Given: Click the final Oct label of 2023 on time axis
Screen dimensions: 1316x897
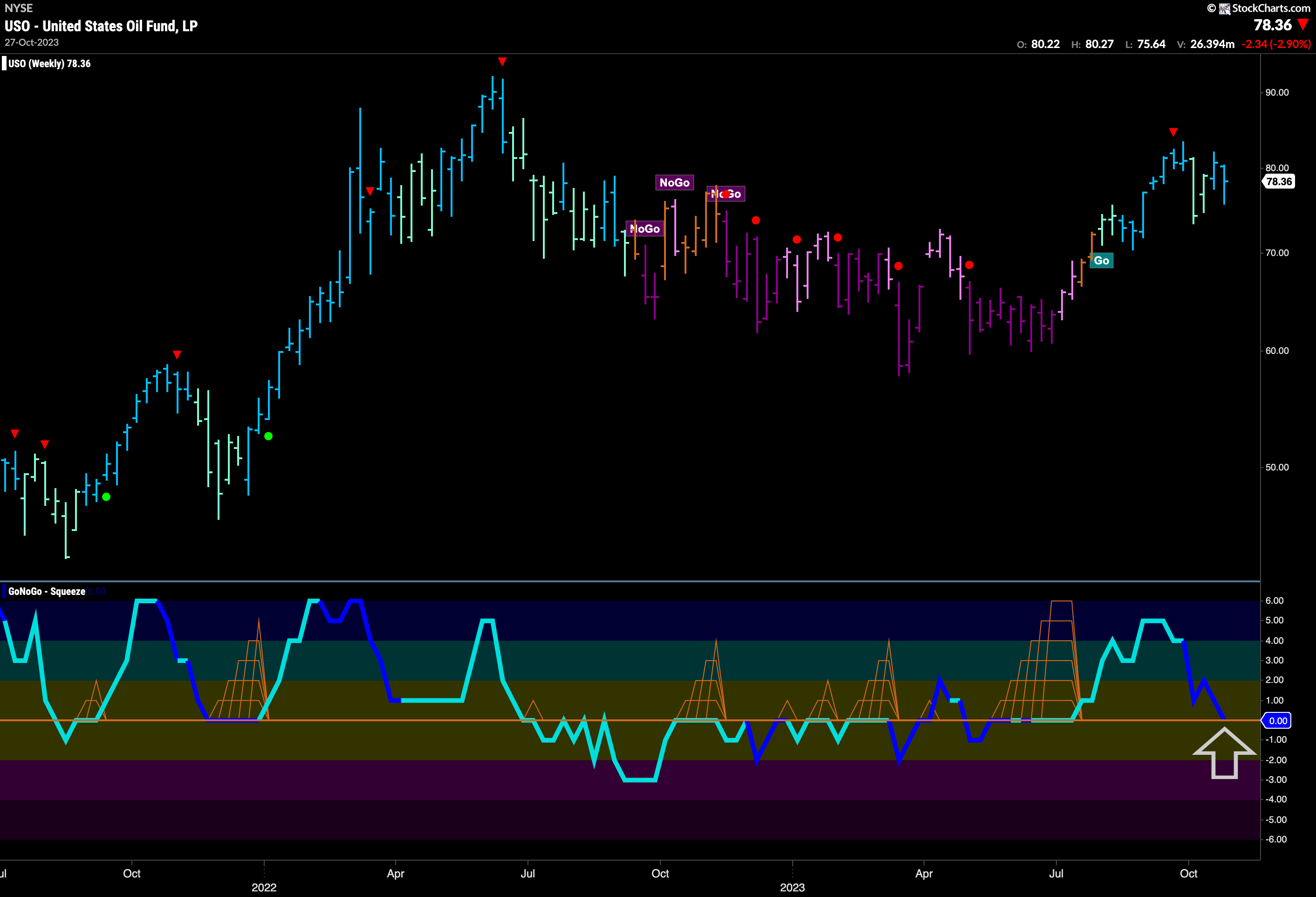Looking at the screenshot, I should [1189, 873].
